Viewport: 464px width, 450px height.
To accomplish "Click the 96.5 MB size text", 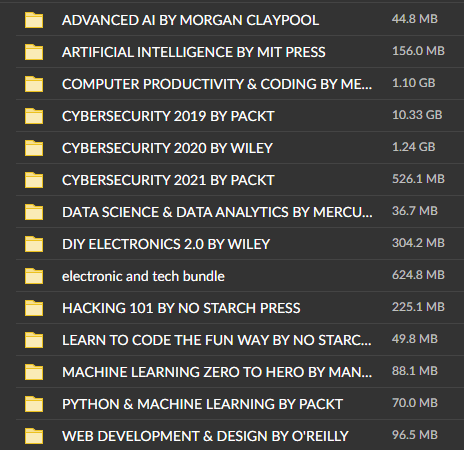I will (415, 435).
